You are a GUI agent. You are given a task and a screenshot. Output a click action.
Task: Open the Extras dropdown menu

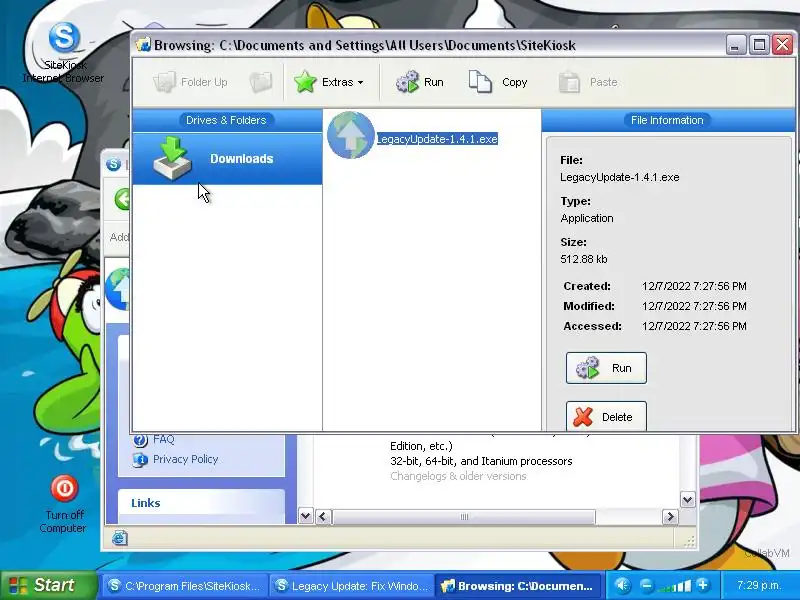tap(329, 82)
